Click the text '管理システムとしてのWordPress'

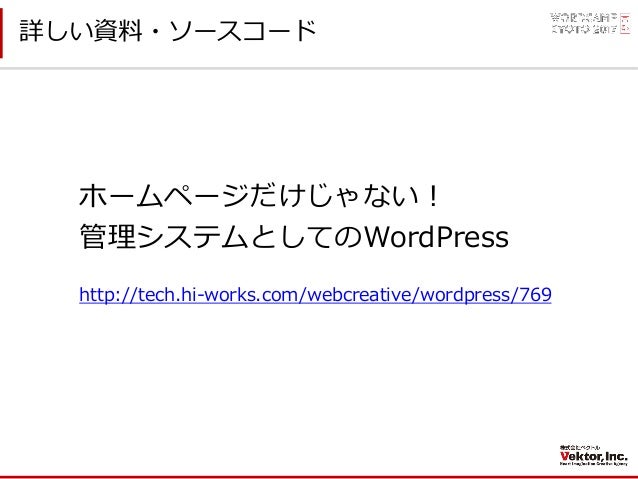tap(294, 236)
